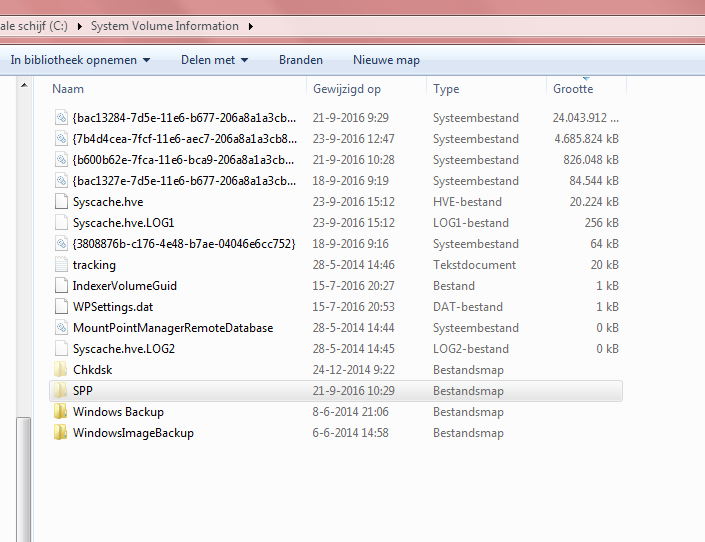The height and width of the screenshot is (542, 705).
Task: Click type 'Tekstdocument'
Action: point(474,265)
